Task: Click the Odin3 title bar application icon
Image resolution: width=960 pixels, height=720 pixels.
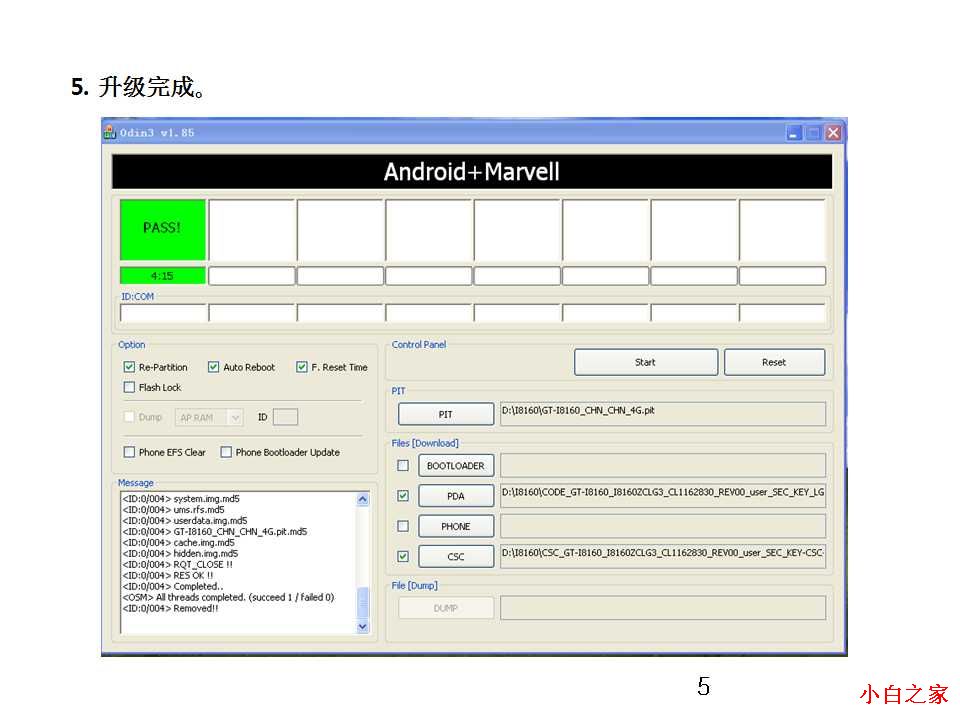Action: tap(110, 132)
